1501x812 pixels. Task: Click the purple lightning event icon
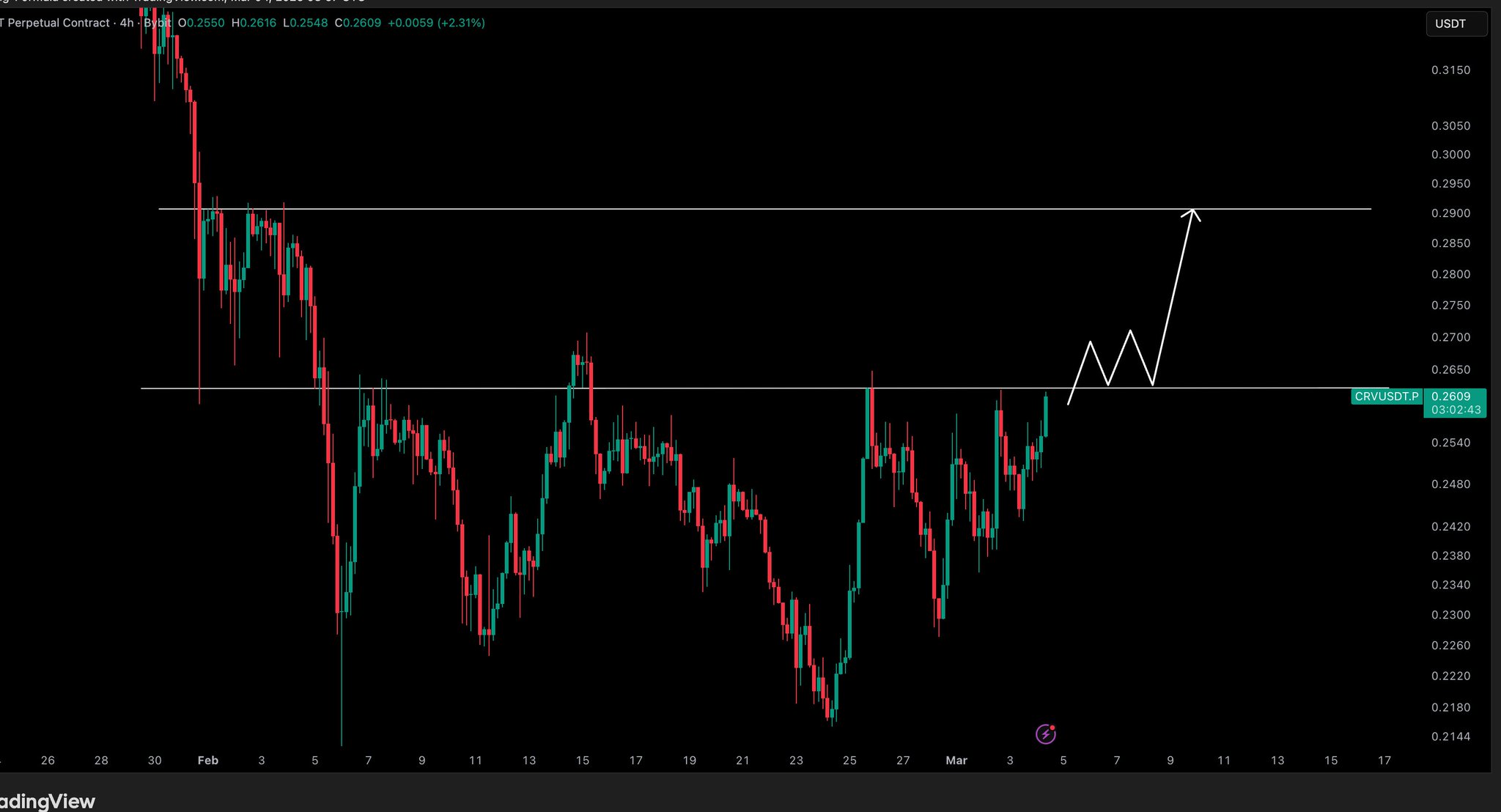(x=1045, y=734)
